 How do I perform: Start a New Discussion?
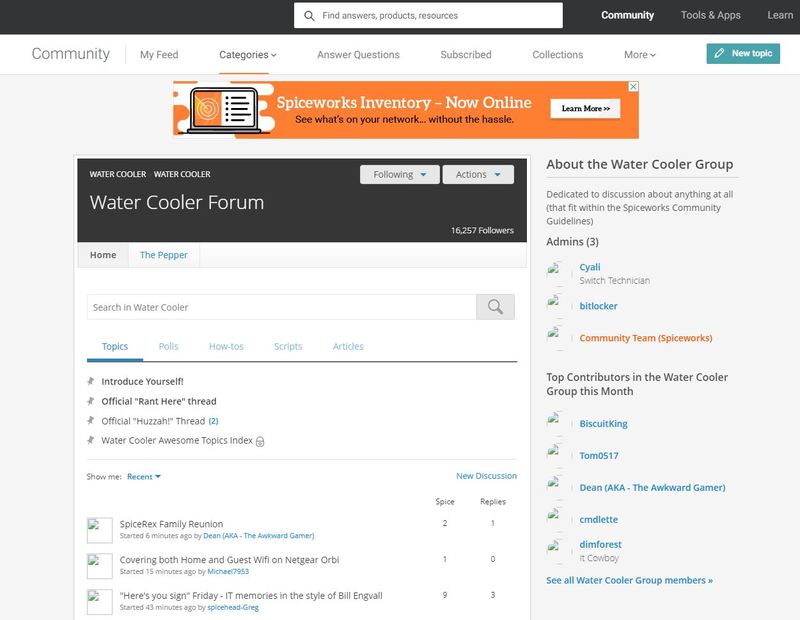tap(486, 475)
